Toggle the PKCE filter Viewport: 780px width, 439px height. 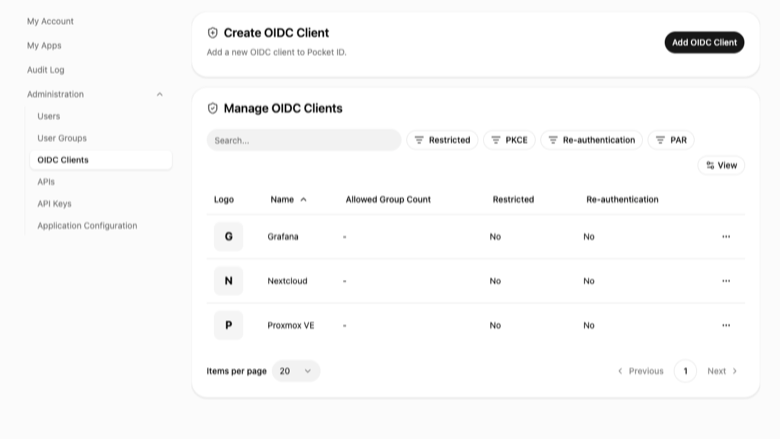(509, 140)
